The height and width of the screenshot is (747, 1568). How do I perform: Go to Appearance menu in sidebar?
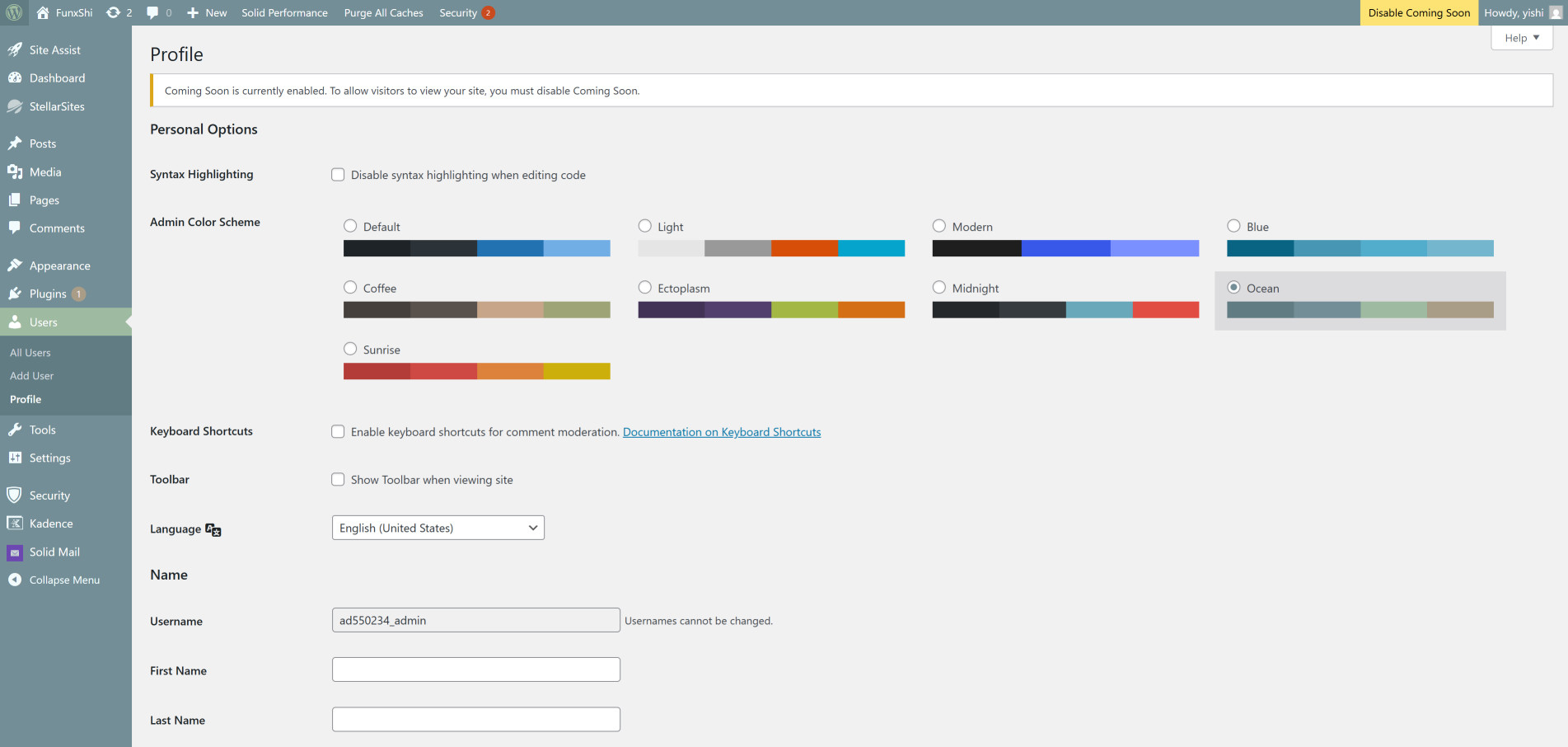click(x=59, y=265)
